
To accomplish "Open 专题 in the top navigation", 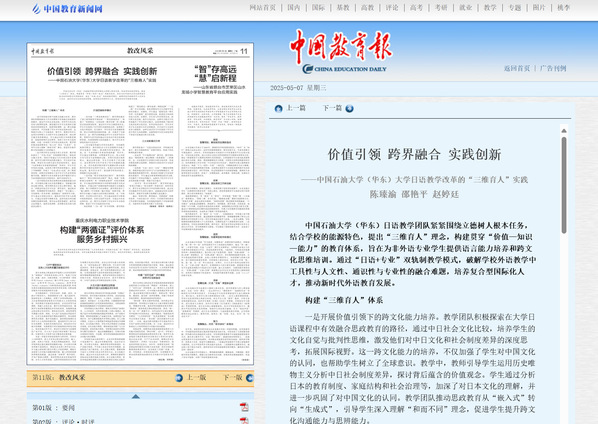I will [x=515, y=8].
